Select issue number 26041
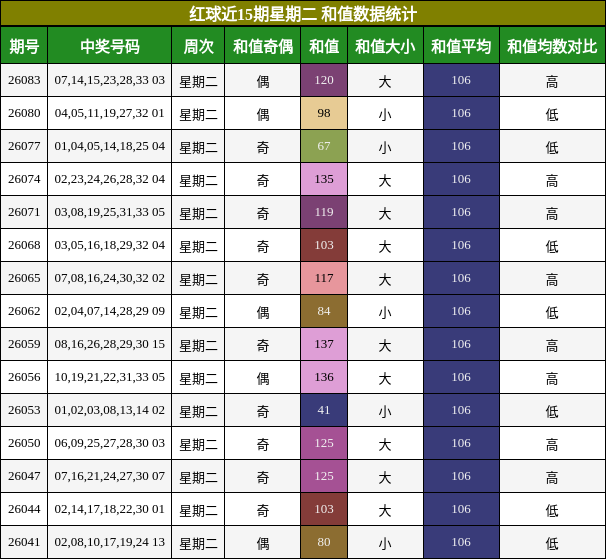The height and width of the screenshot is (559, 606). pos(24,542)
